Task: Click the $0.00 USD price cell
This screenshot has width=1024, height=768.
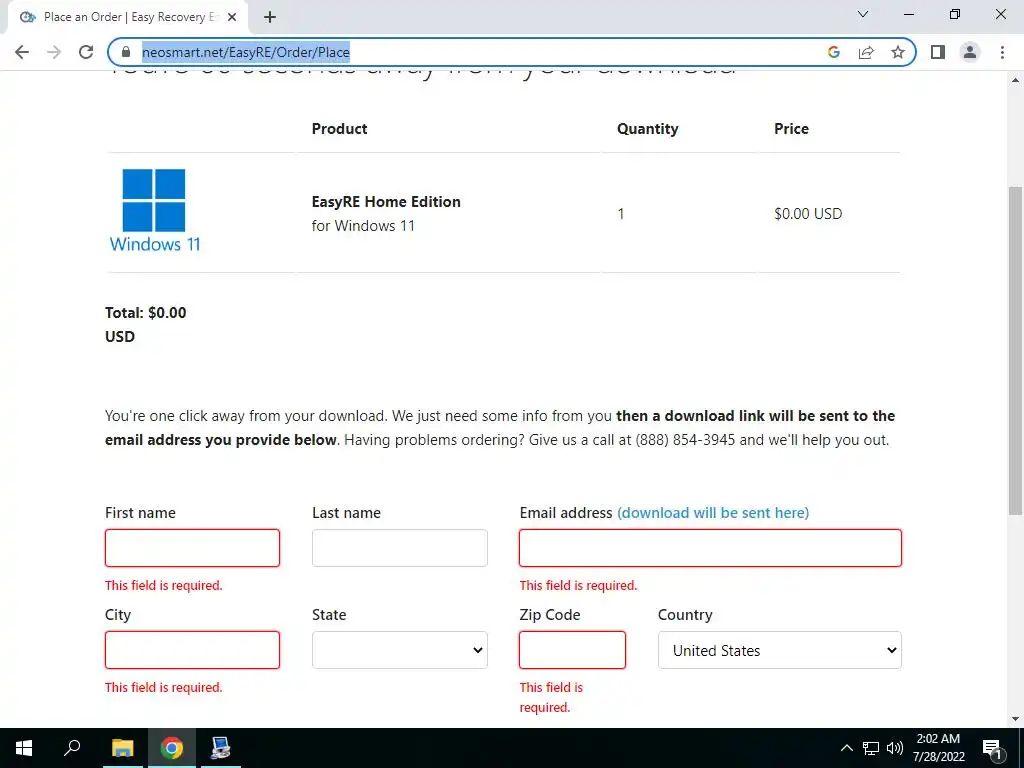Action: click(x=808, y=214)
